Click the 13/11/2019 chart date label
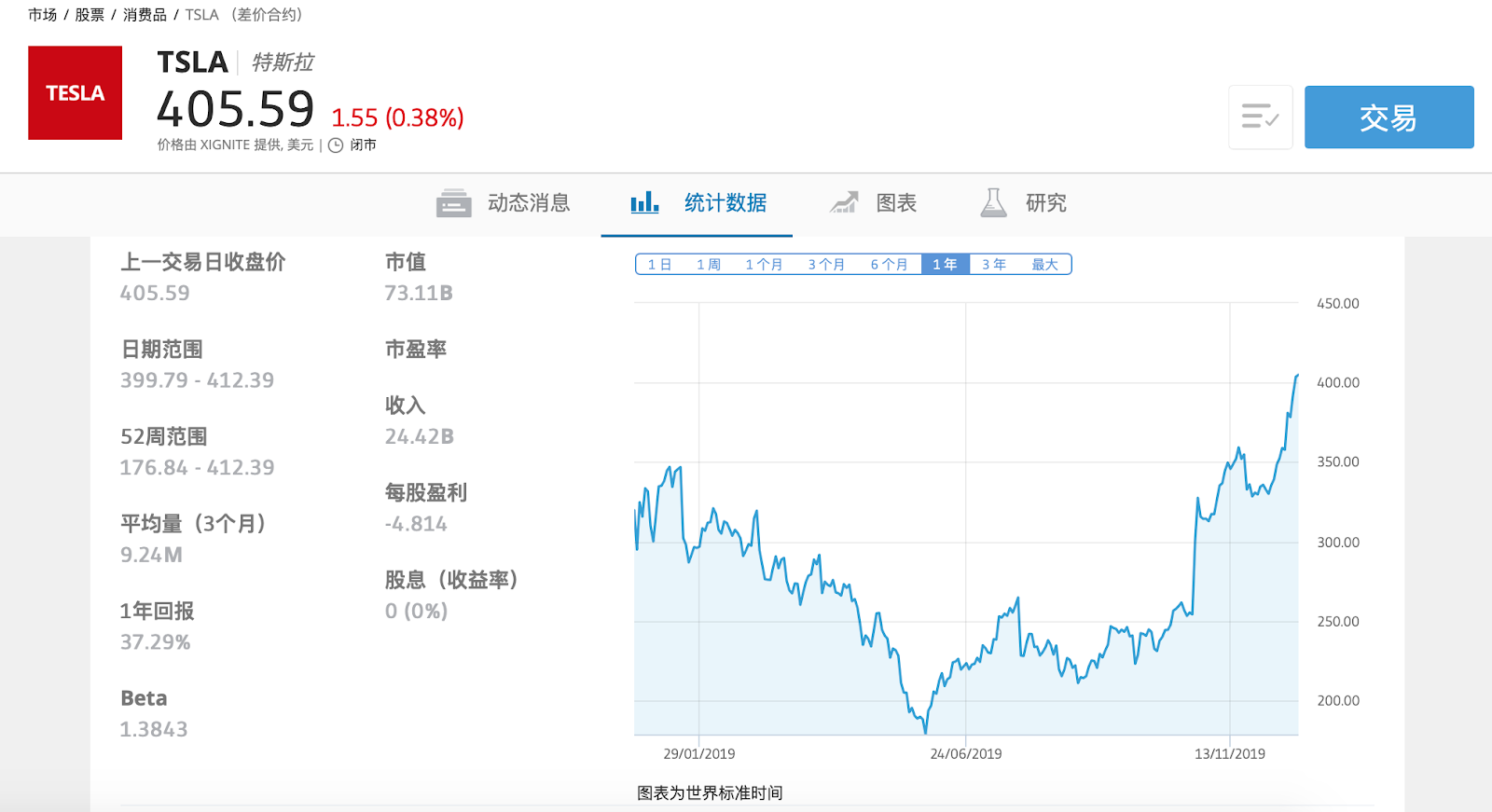This screenshot has width=1492, height=812. click(1230, 753)
